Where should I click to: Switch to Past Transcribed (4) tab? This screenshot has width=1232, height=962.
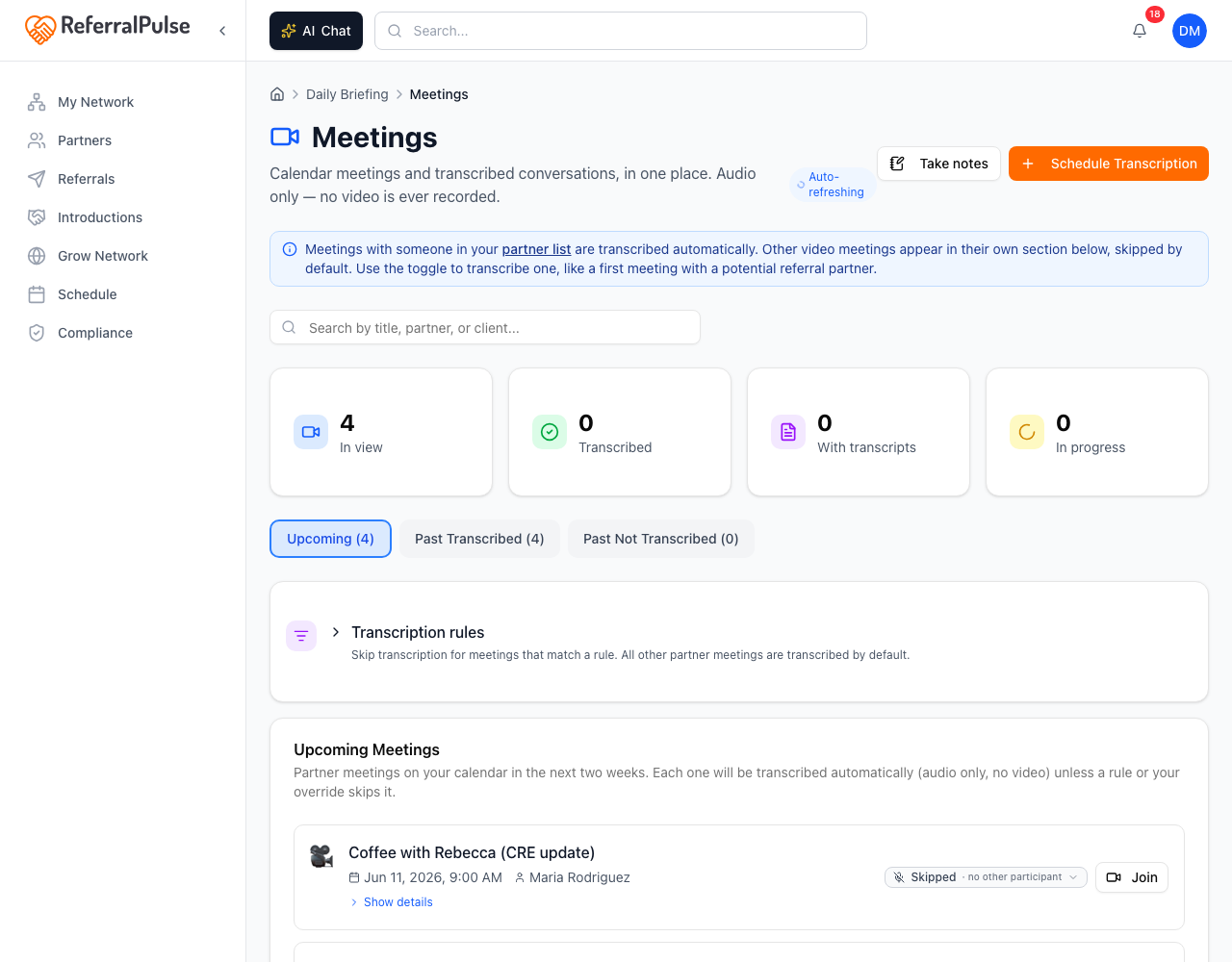[x=479, y=539]
